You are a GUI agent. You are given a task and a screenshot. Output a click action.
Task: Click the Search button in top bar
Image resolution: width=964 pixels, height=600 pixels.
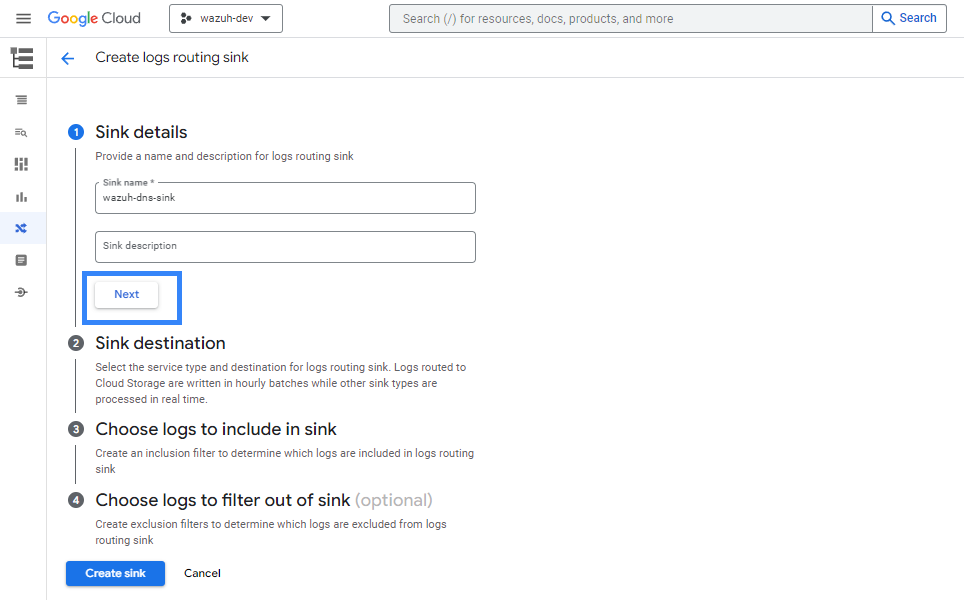tap(909, 18)
